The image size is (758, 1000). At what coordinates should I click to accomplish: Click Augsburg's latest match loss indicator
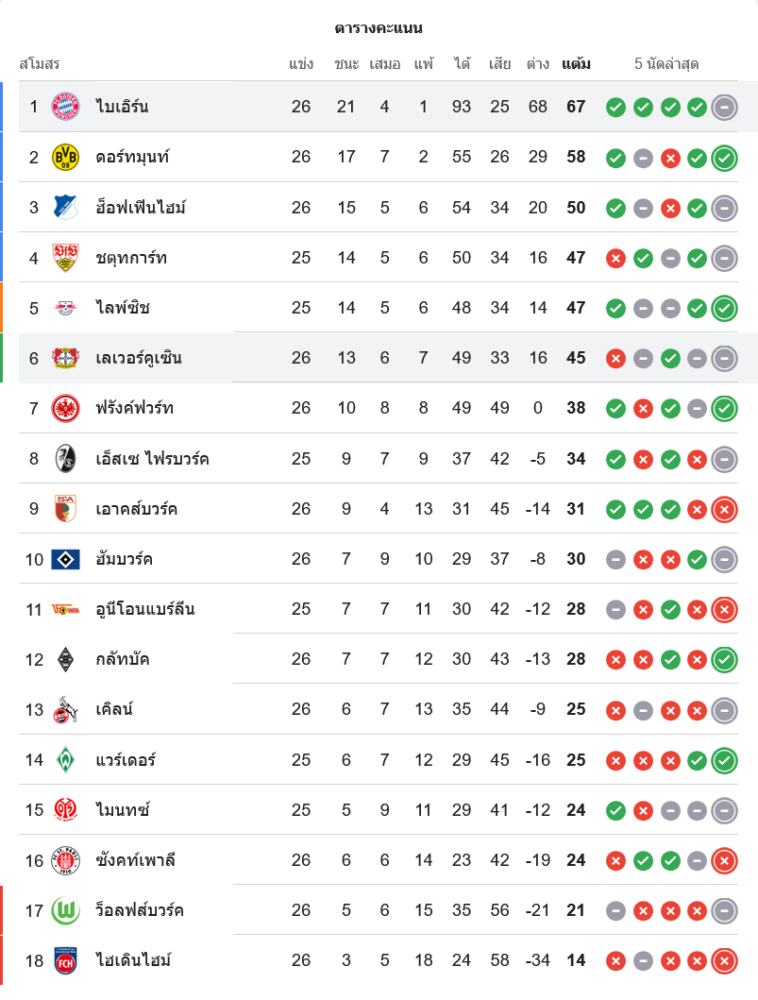pyautogui.click(x=725, y=510)
